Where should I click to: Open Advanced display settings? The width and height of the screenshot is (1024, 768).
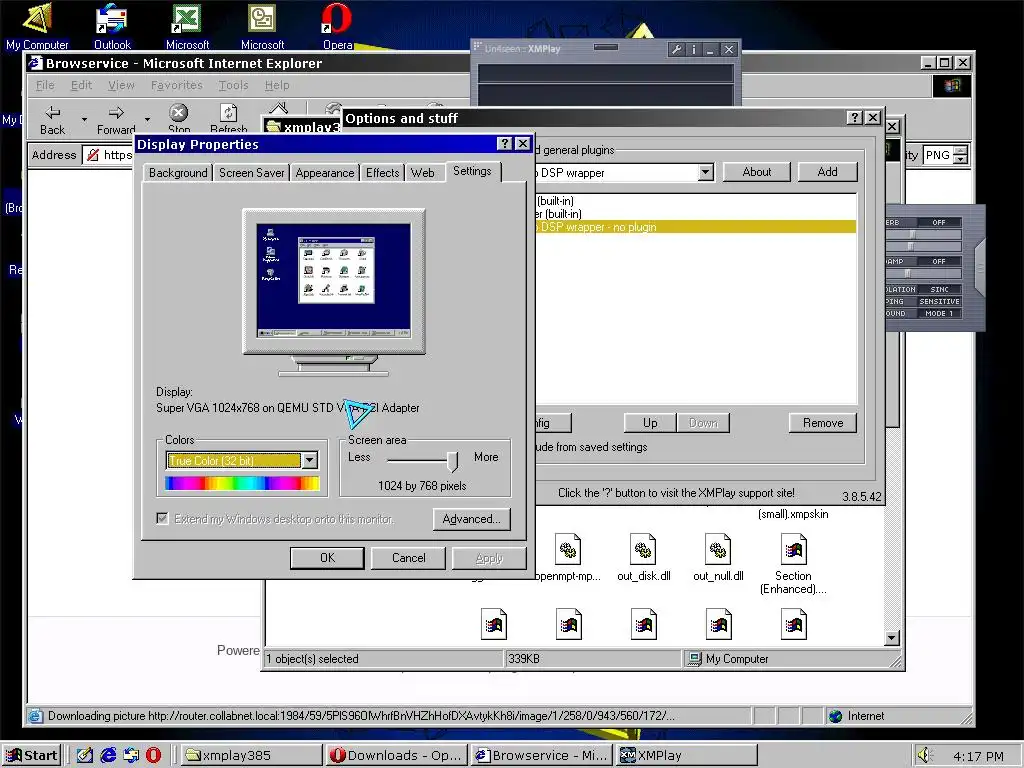471,519
